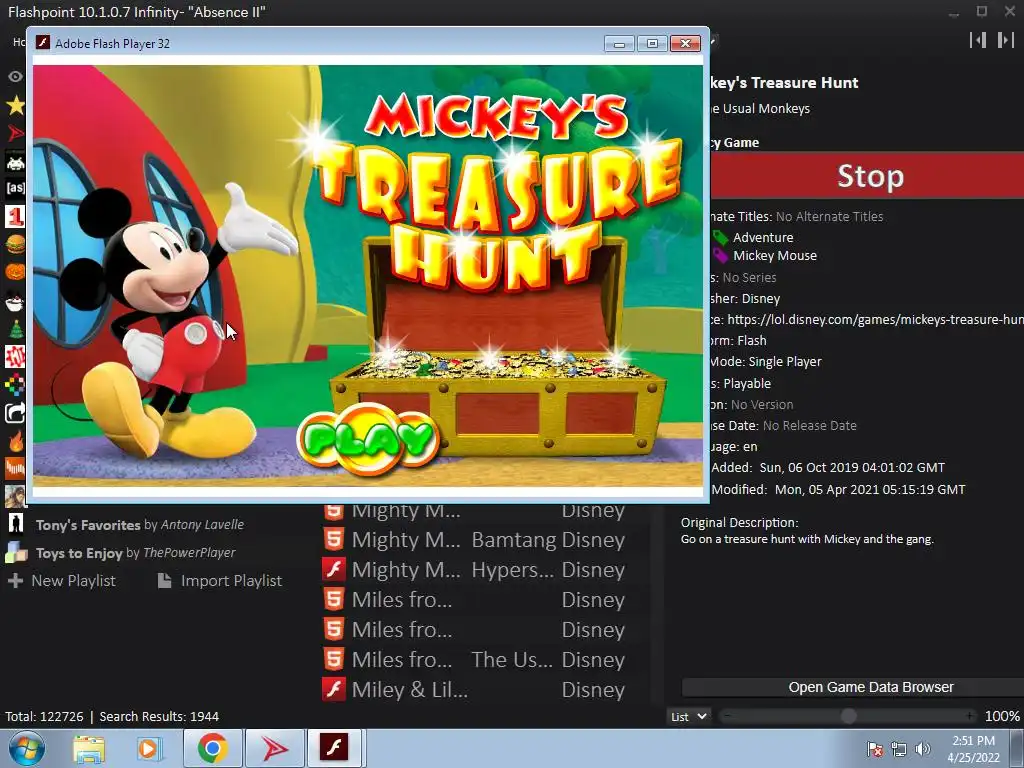Open the space invader playlist icon
The height and width of the screenshot is (768, 1024).
point(15,161)
